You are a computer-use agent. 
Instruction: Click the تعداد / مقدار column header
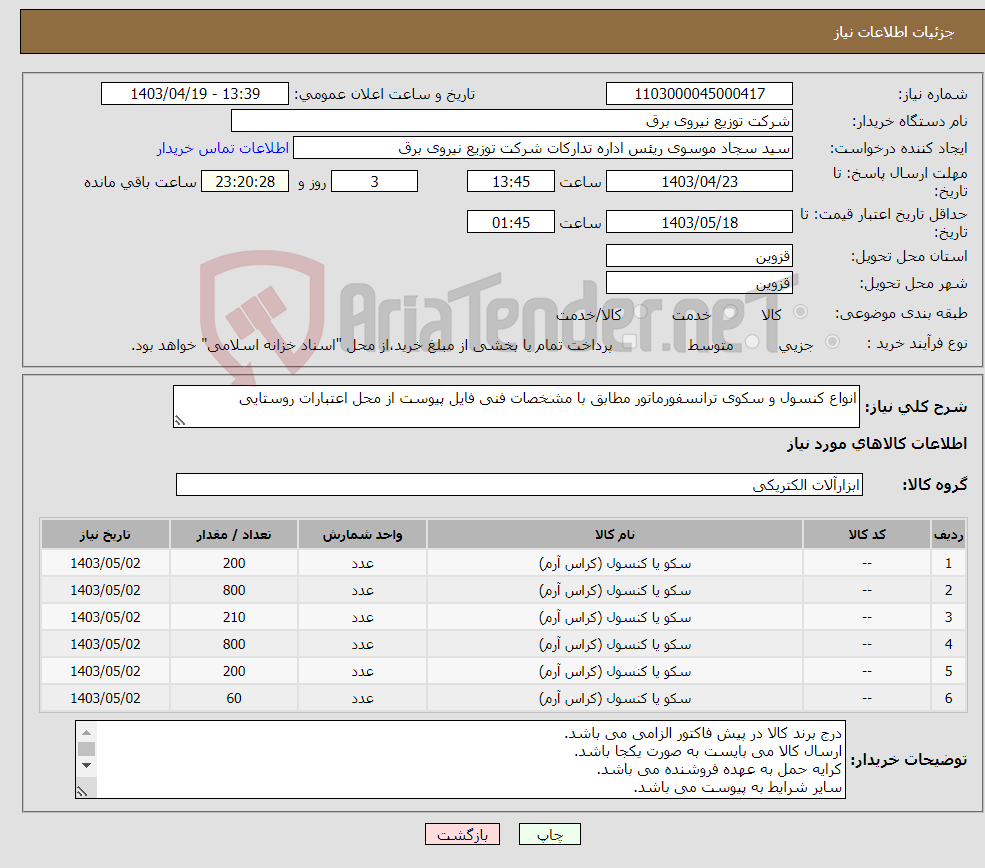pos(234,534)
